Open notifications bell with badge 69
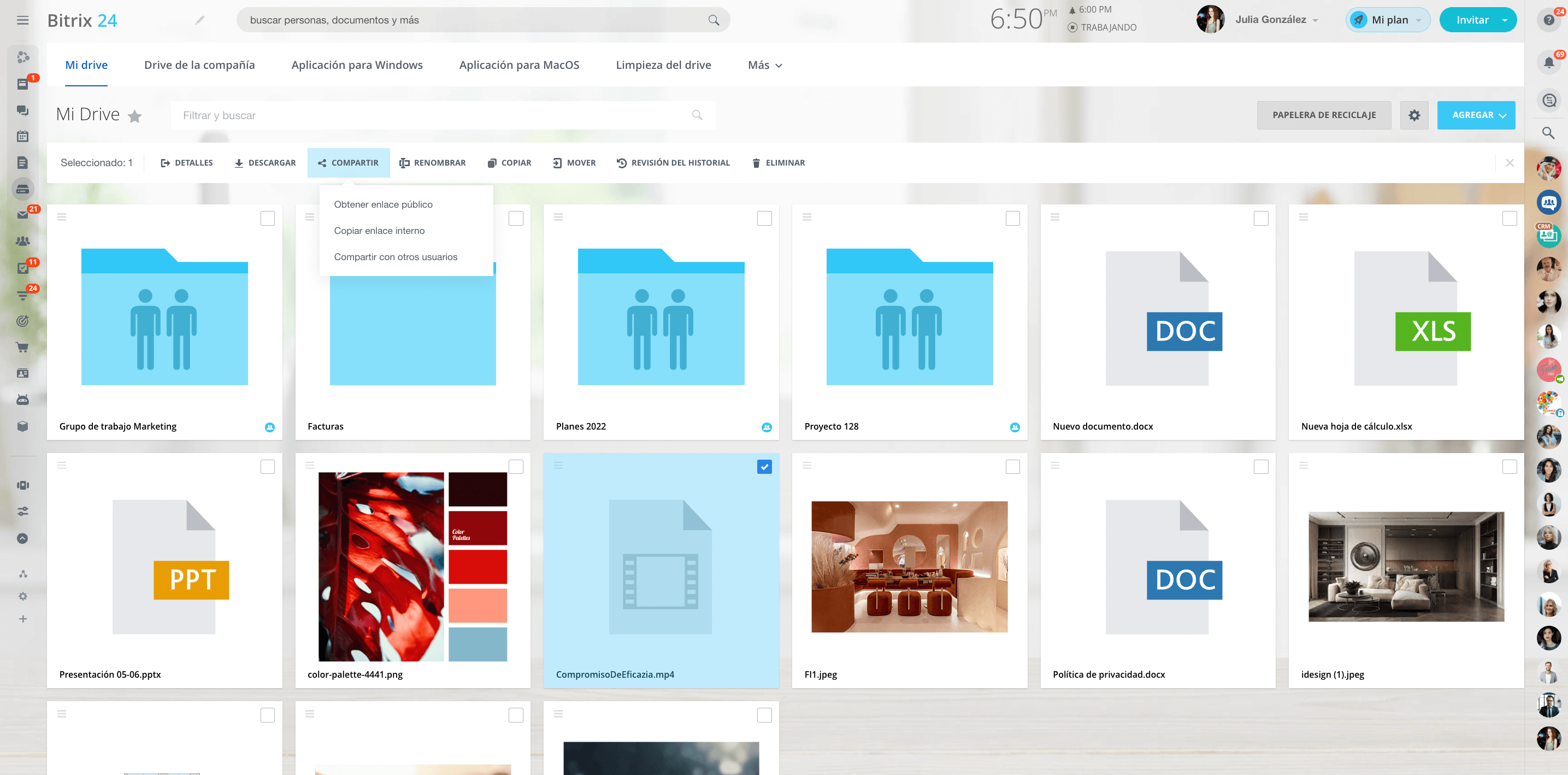Screen dimensions: 1568x775 (1548, 62)
